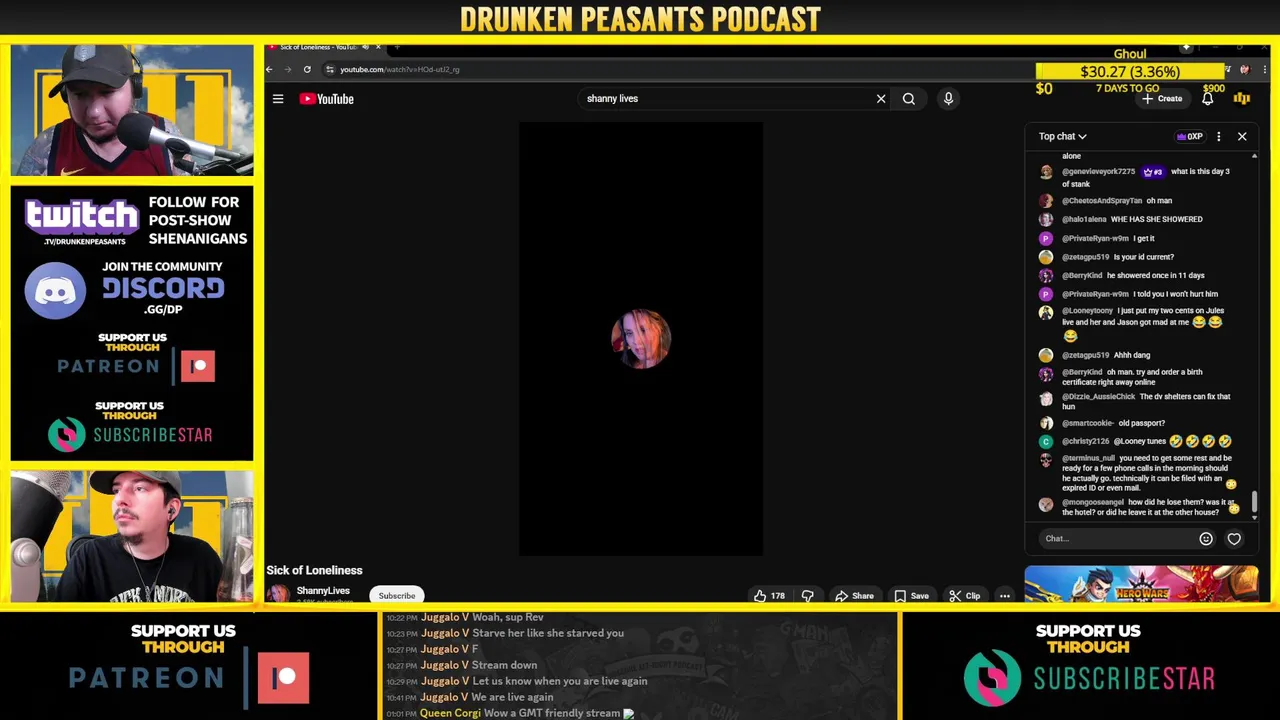Run the search with the magnifier button
The height and width of the screenshot is (720, 1280).
point(909,99)
